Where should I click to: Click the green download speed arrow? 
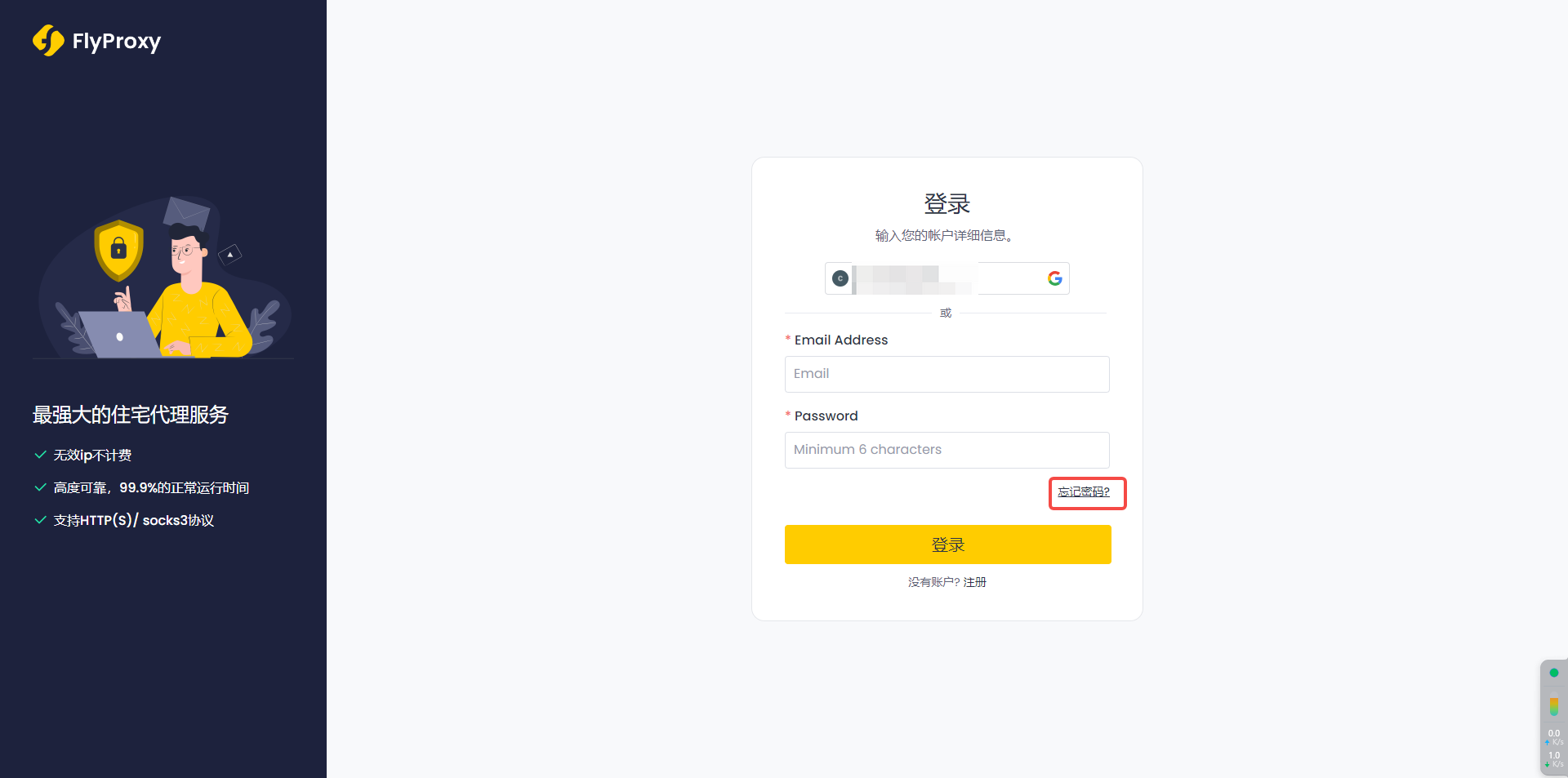[x=1547, y=764]
